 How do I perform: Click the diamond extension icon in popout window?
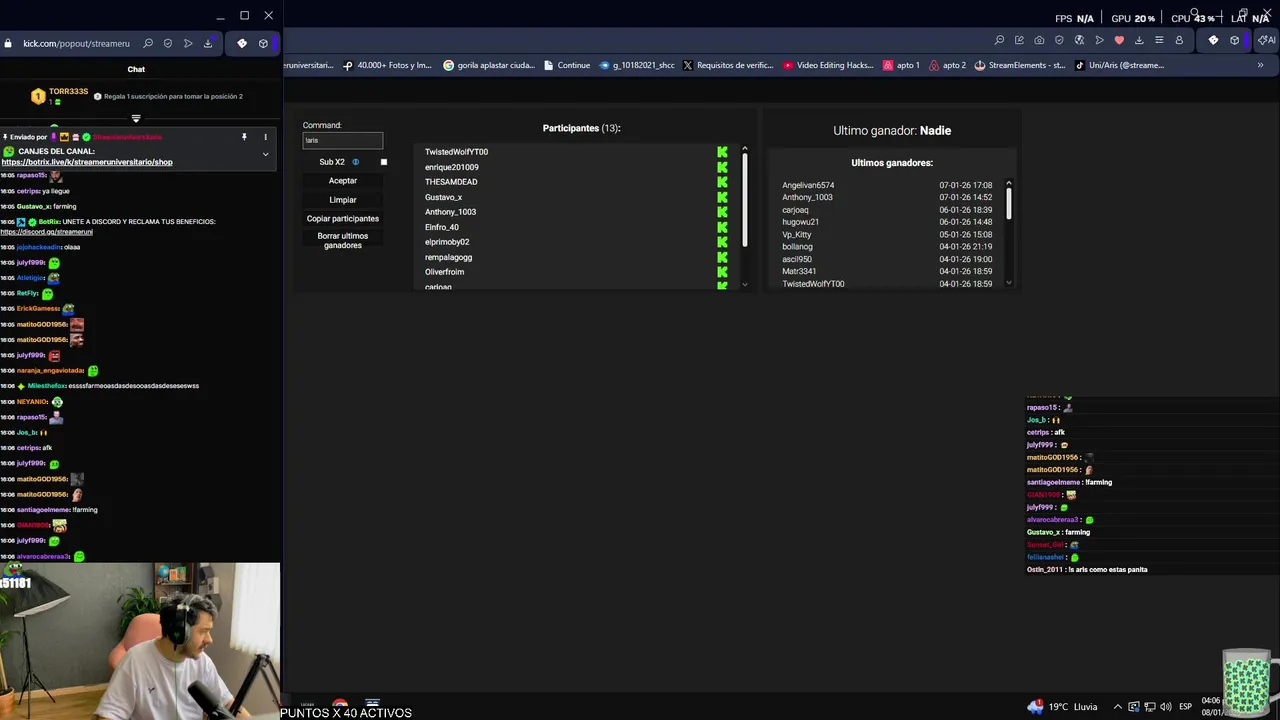tap(241, 43)
